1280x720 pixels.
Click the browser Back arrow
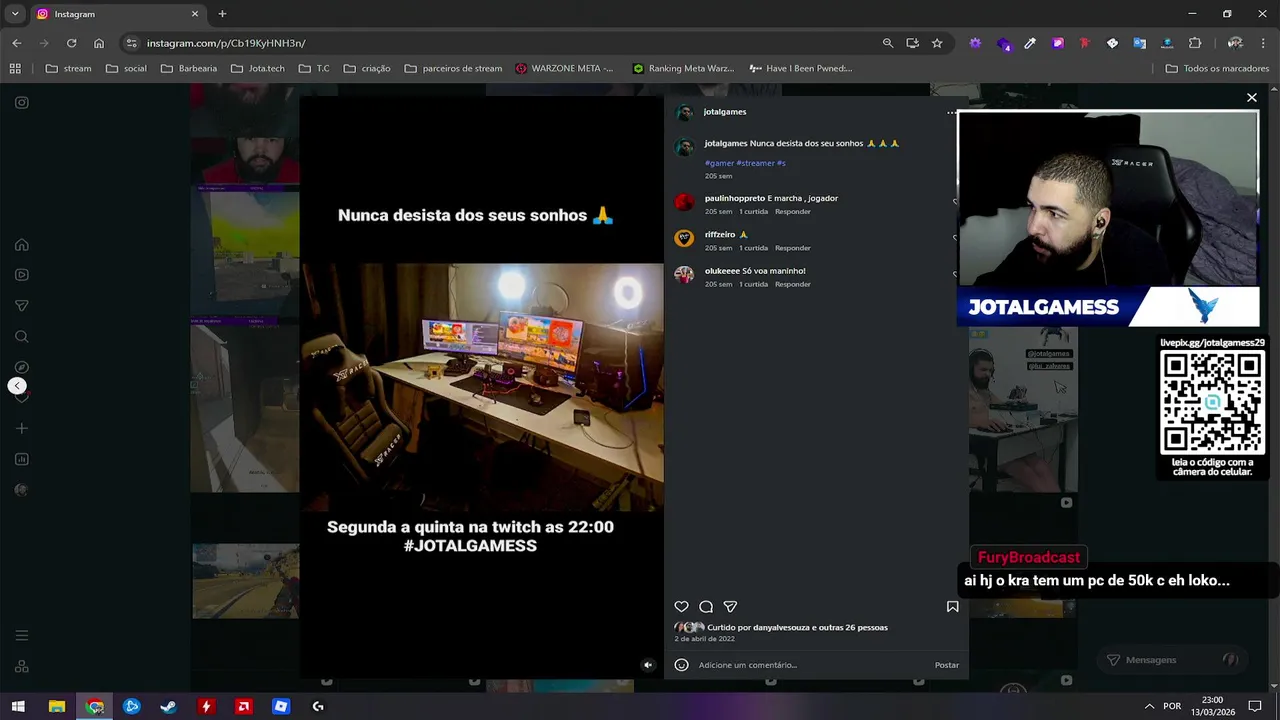tap(17, 43)
